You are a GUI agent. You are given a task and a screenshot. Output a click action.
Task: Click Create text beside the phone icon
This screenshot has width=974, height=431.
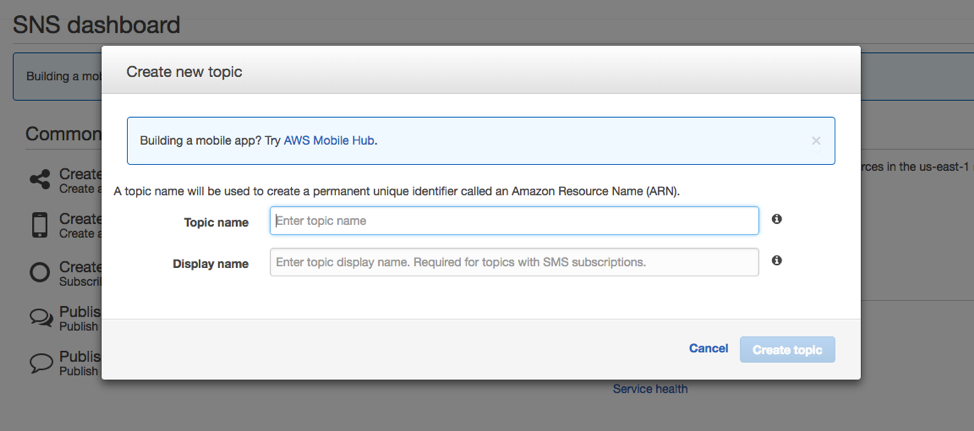coord(80,219)
